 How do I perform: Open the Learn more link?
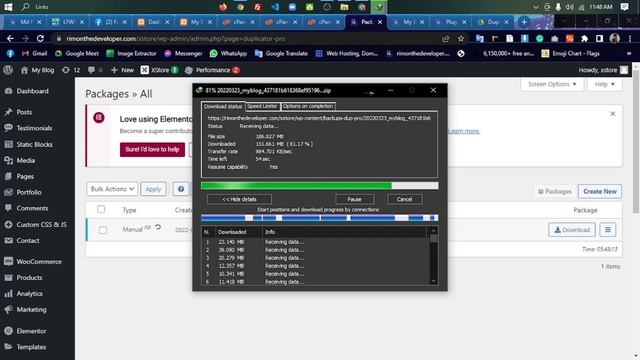[x=464, y=131]
